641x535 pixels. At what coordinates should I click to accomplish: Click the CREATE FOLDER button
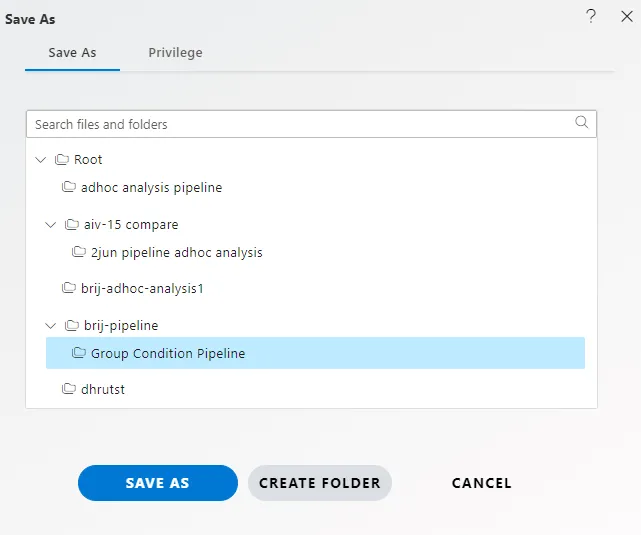[x=320, y=483]
